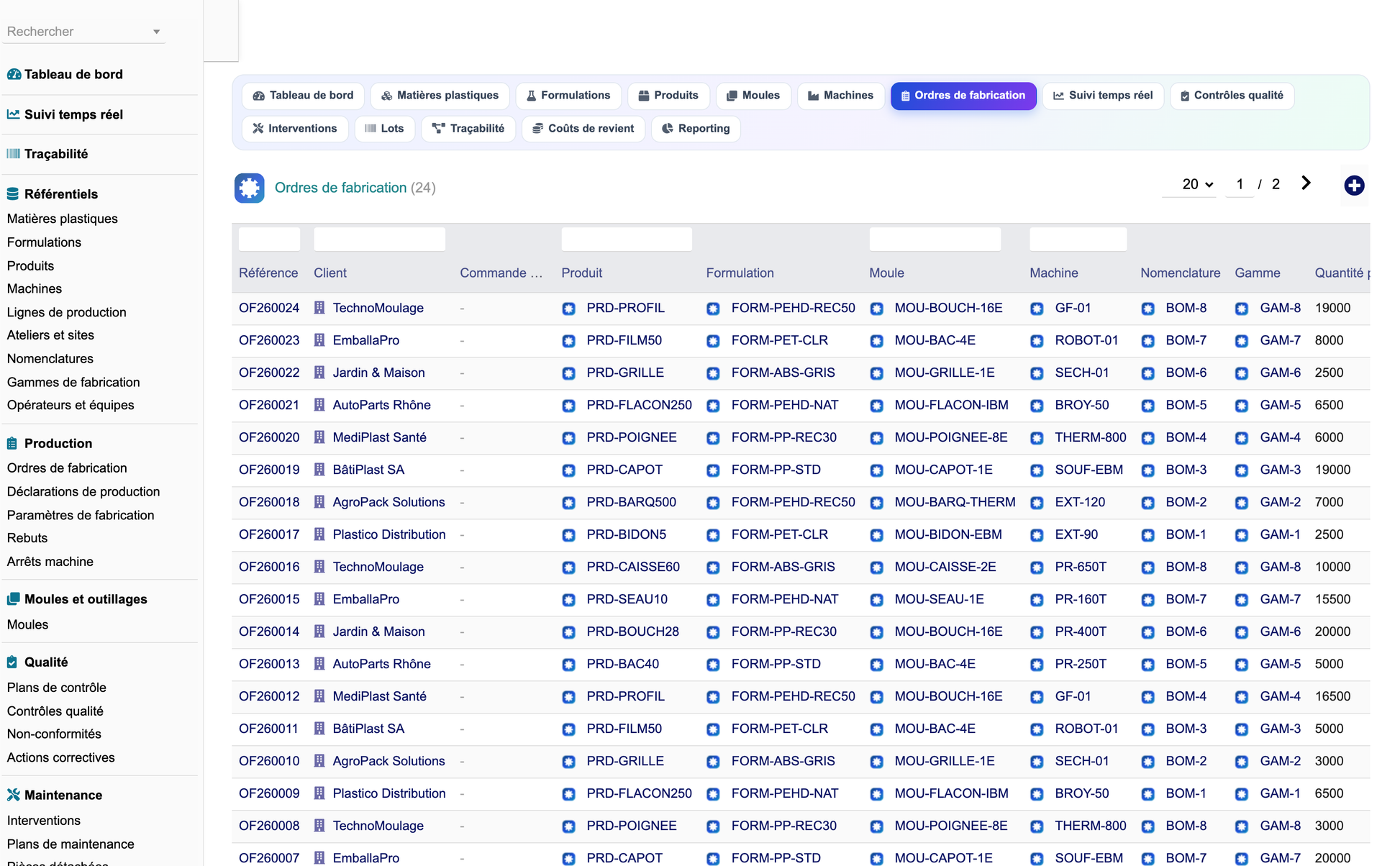
Task: Click nomenclature icon next to BOM-3 in OF260019
Action: click(x=1147, y=470)
